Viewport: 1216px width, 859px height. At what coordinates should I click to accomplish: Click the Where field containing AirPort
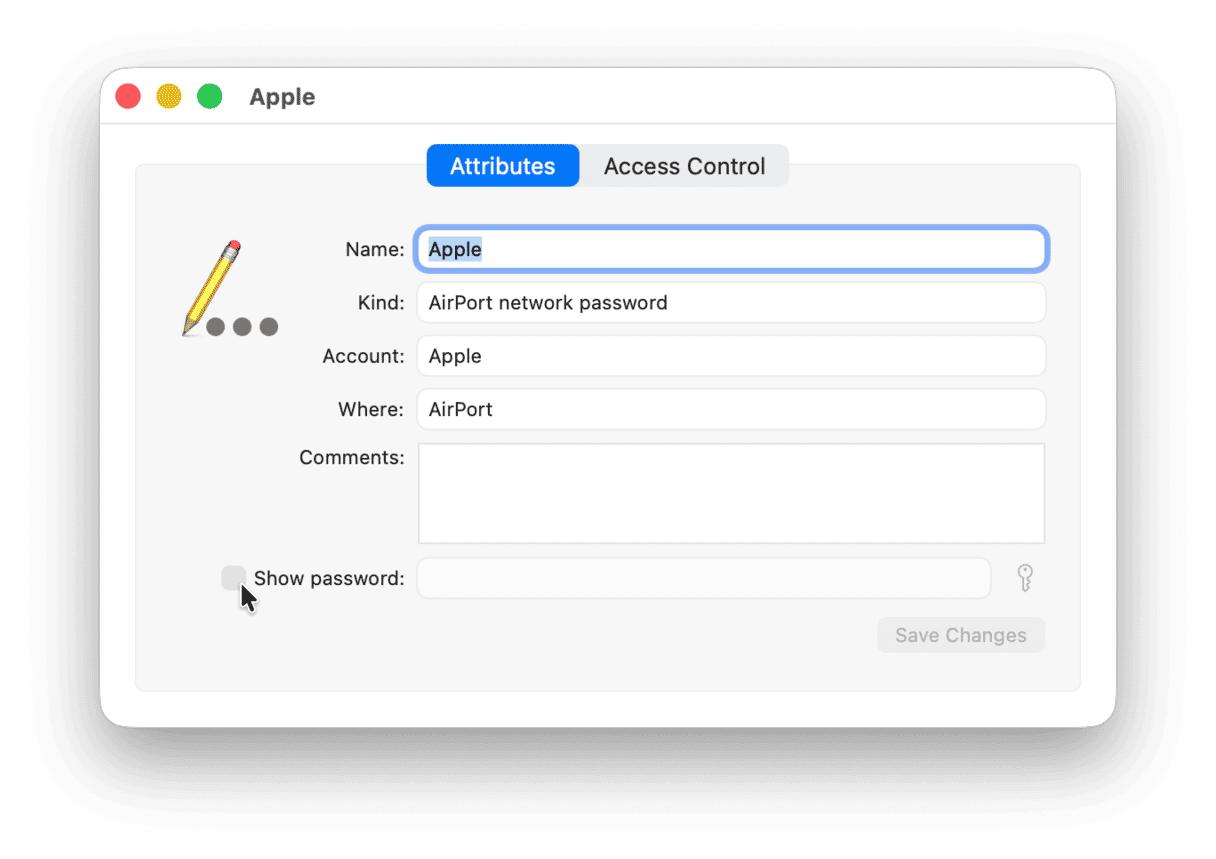(730, 409)
